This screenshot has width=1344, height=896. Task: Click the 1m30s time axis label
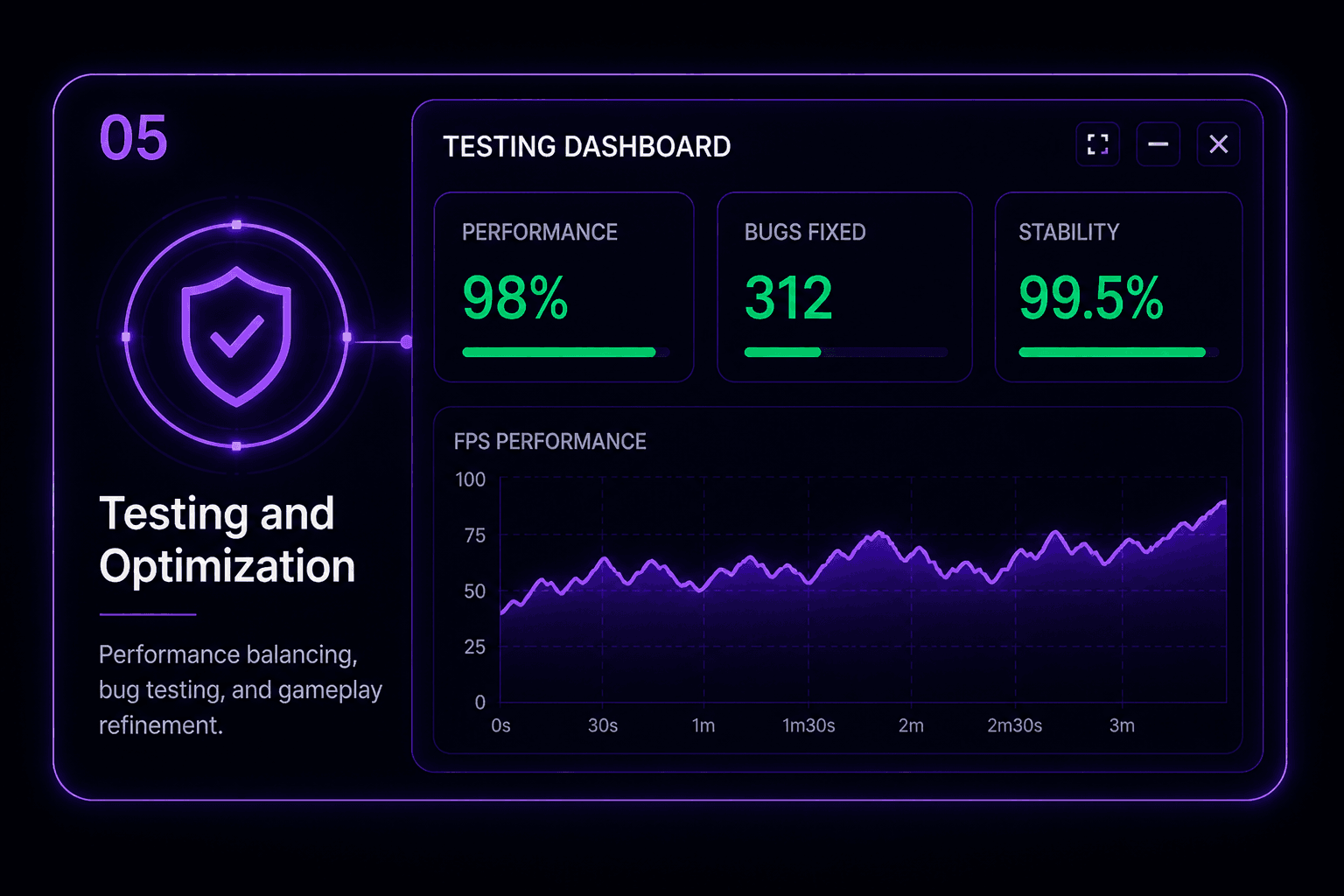pos(808,725)
